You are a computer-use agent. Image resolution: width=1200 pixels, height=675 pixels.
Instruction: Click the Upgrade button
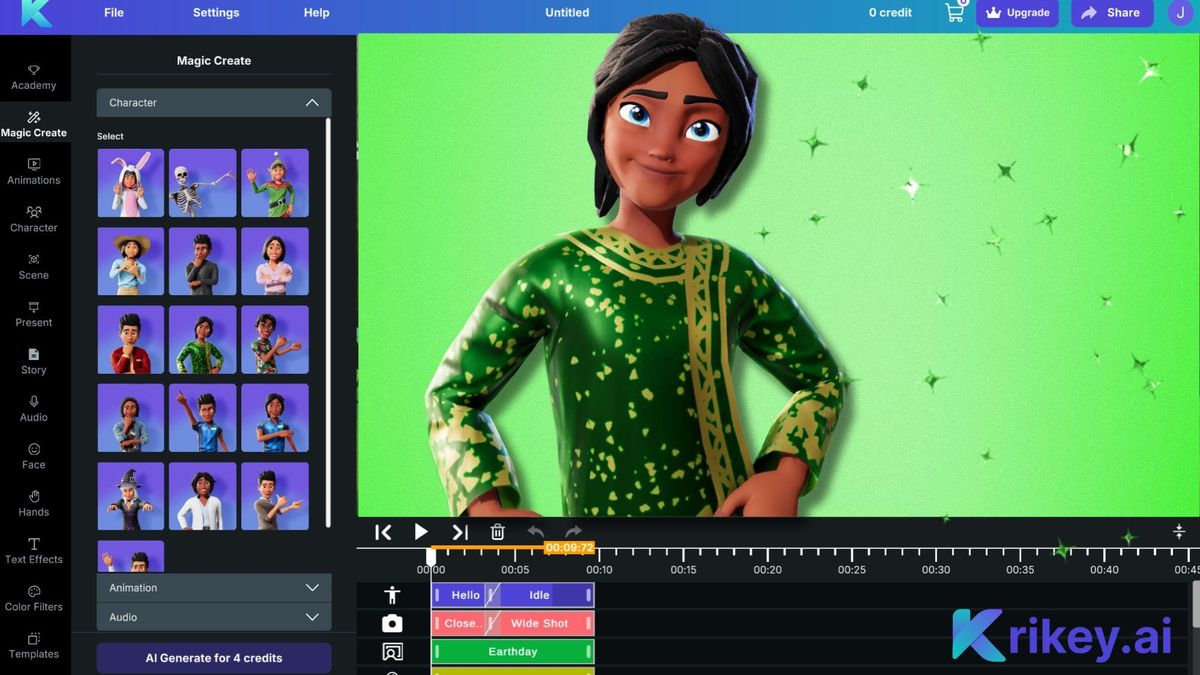pos(1017,13)
